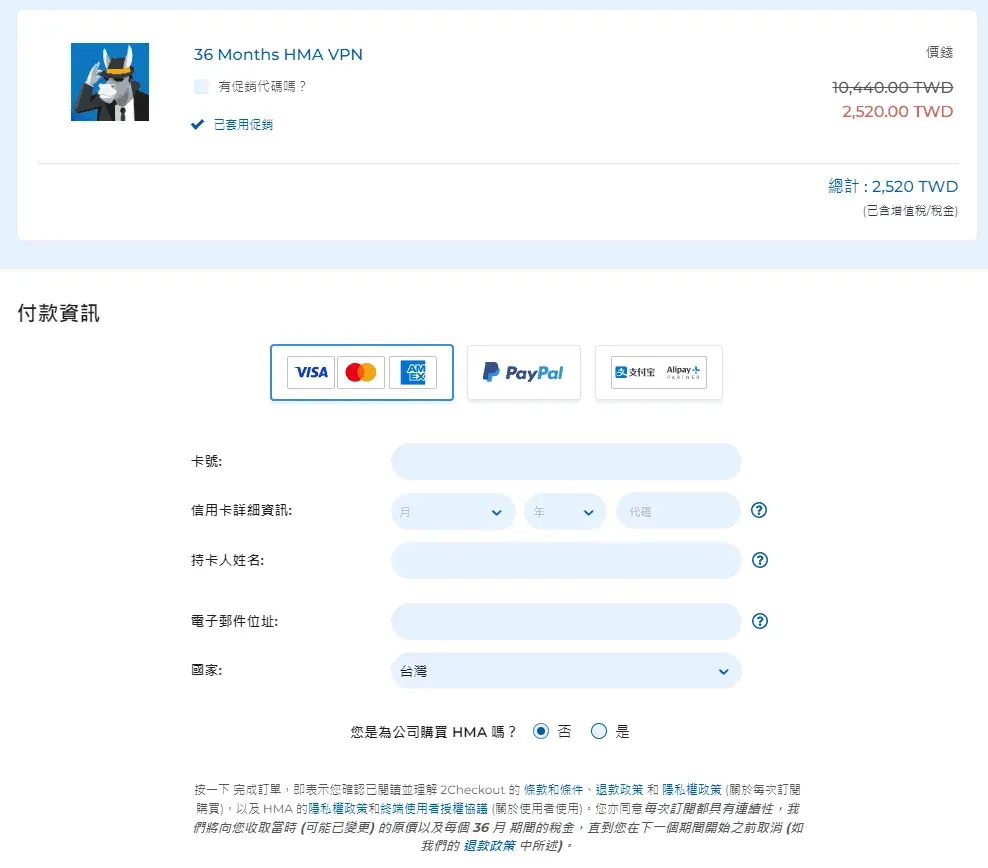This screenshot has height=868, width=988.
Task: Select 是 for company purchase question
Action: pyautogui.click(x=599, y=731)
